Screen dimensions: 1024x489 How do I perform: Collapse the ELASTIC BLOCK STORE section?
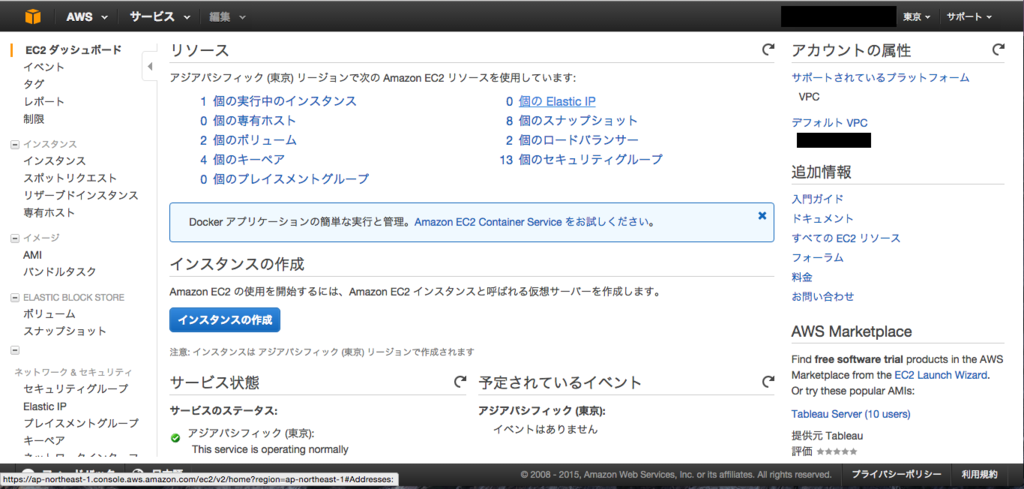[15, 298]
